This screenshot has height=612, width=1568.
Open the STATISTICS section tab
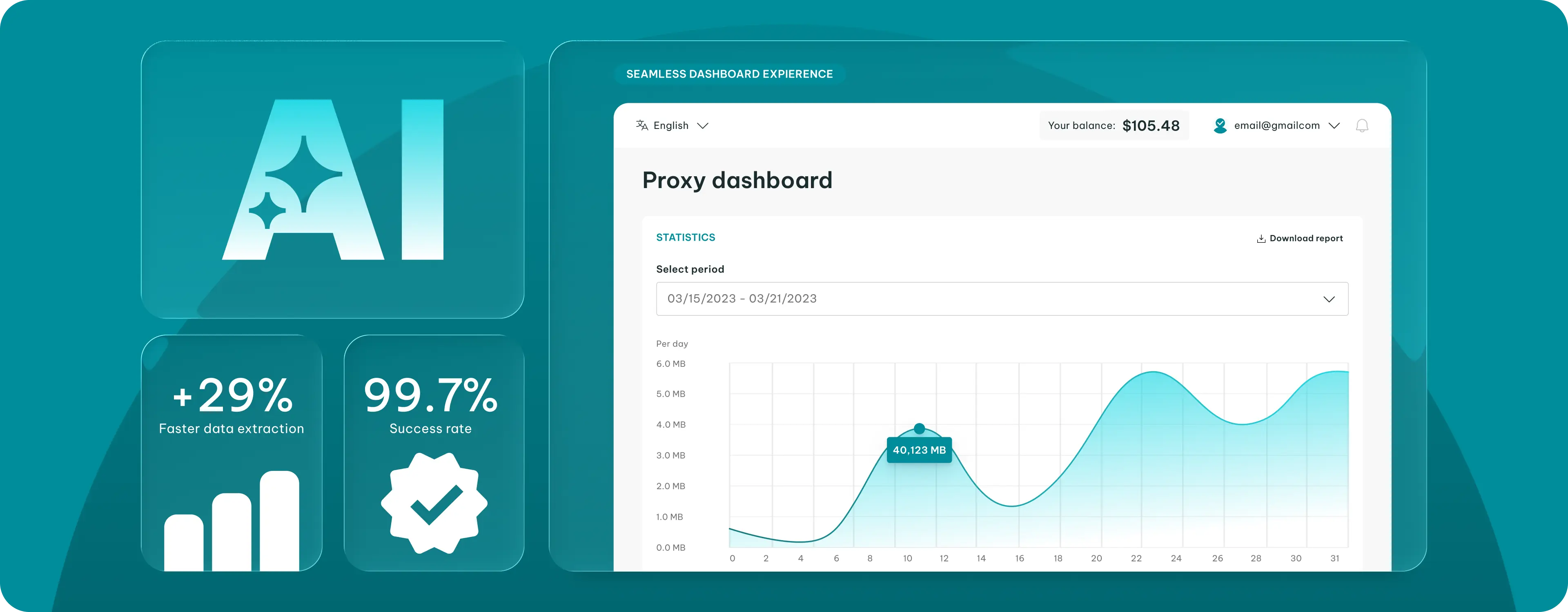click(686, 237)
